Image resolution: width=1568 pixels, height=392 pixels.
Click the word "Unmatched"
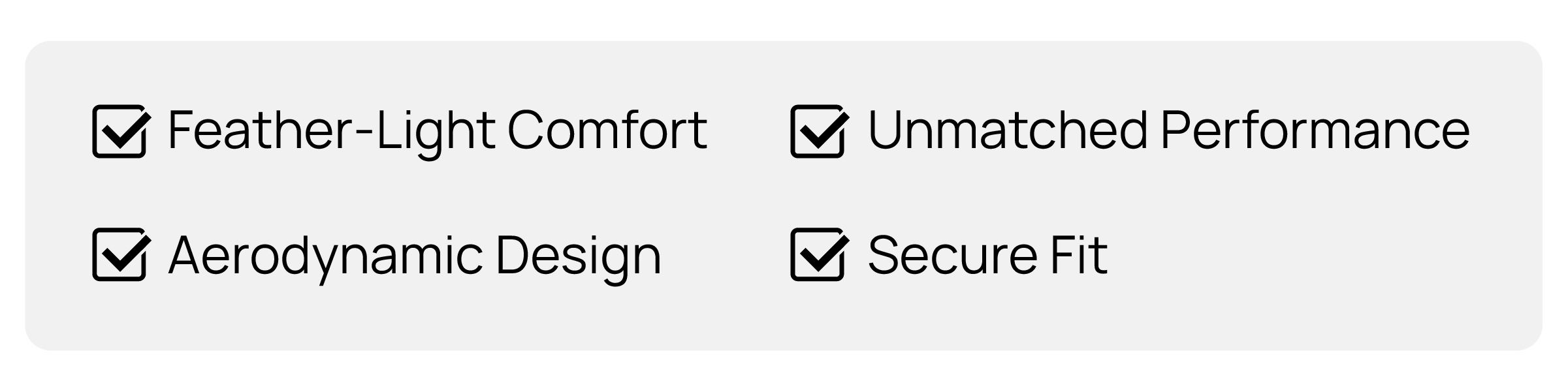[x=1008, y=130]
